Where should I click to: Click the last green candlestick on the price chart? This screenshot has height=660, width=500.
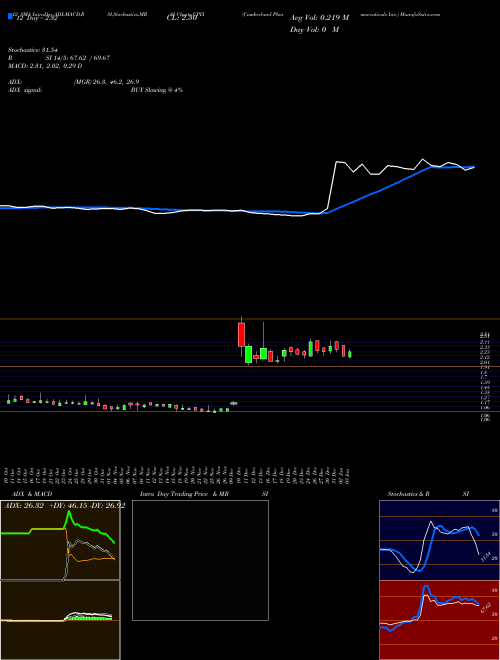349,354
